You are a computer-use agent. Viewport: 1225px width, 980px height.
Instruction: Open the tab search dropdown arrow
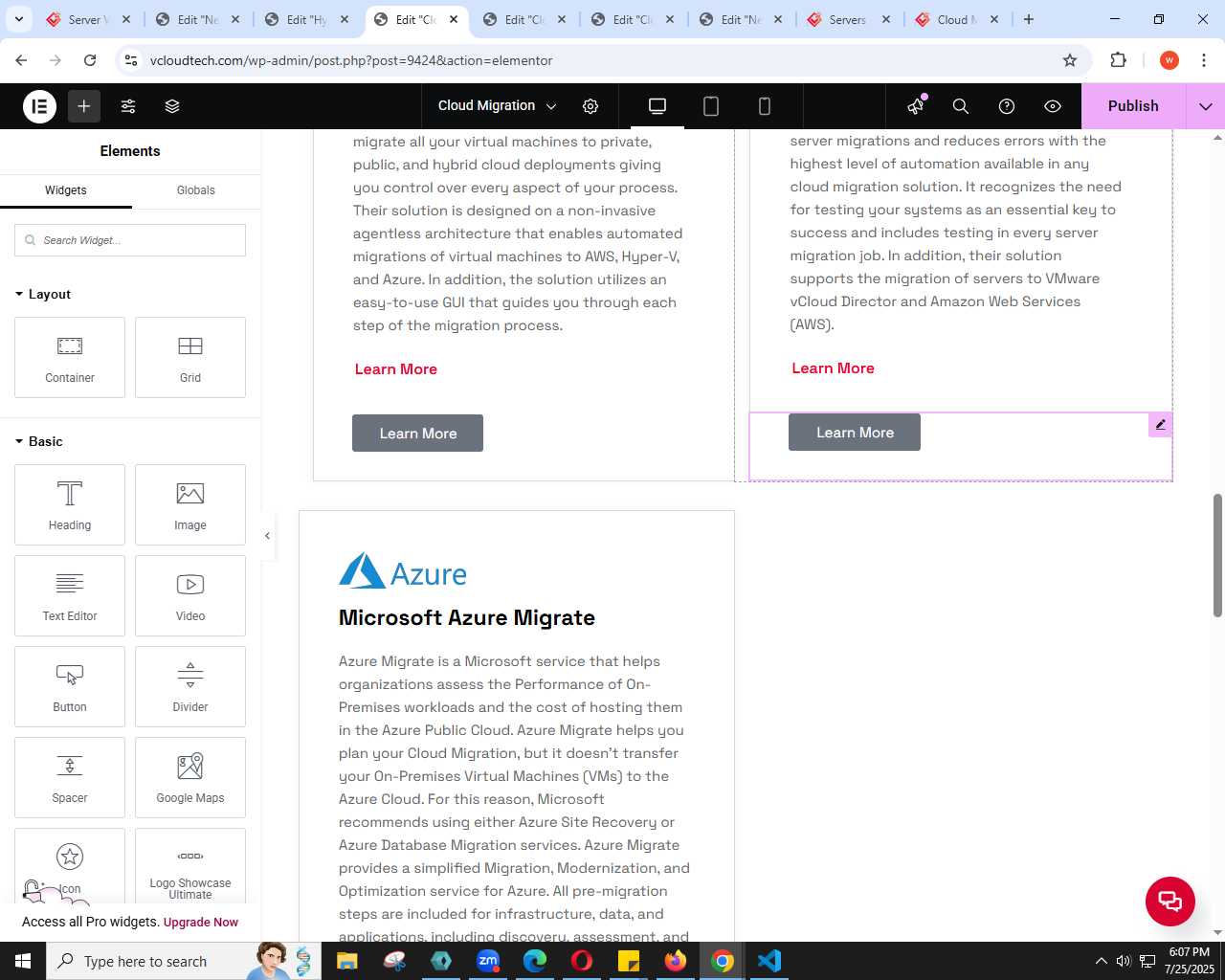(x=19, y=19)
